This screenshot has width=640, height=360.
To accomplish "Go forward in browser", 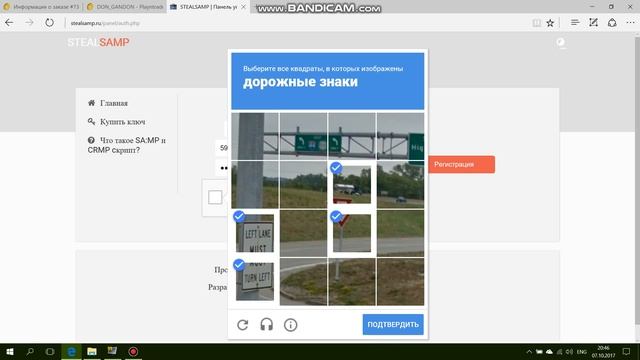I will [x=29, y=23].
